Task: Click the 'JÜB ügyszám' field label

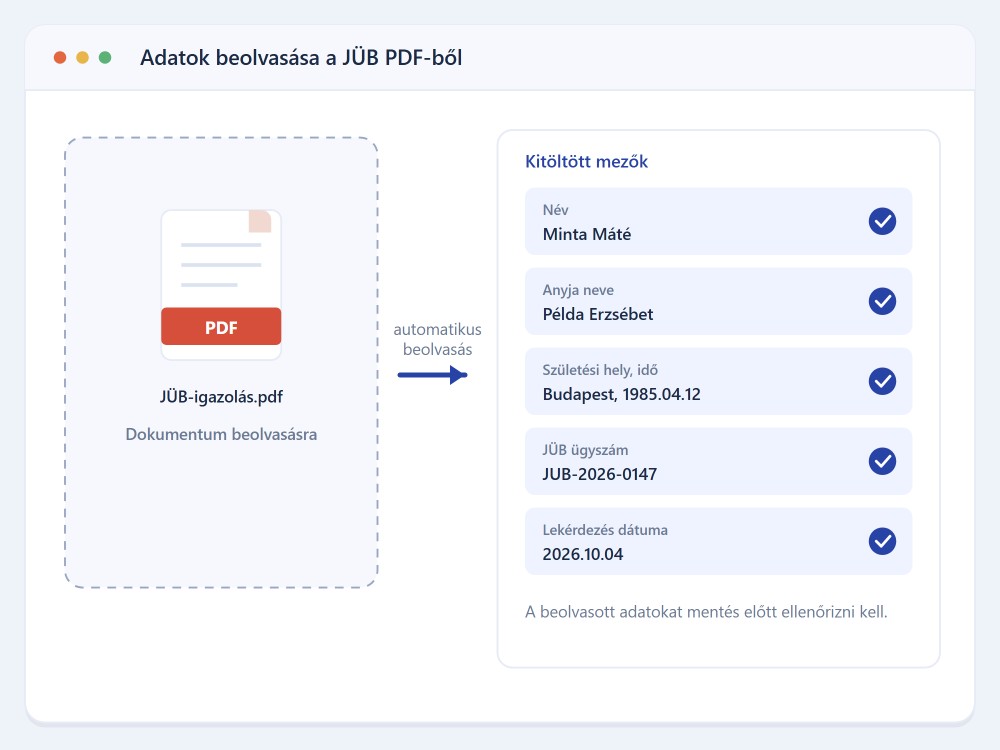Action: (585, 450)
